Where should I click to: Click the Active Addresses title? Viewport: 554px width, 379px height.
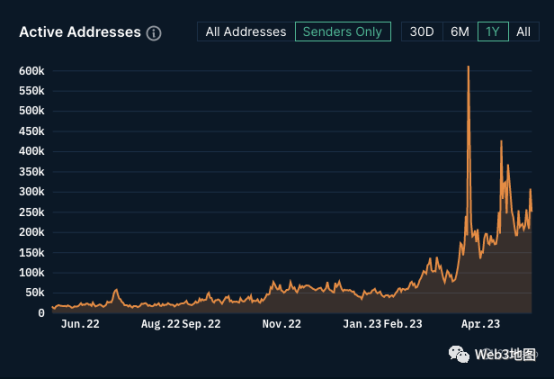80,32
